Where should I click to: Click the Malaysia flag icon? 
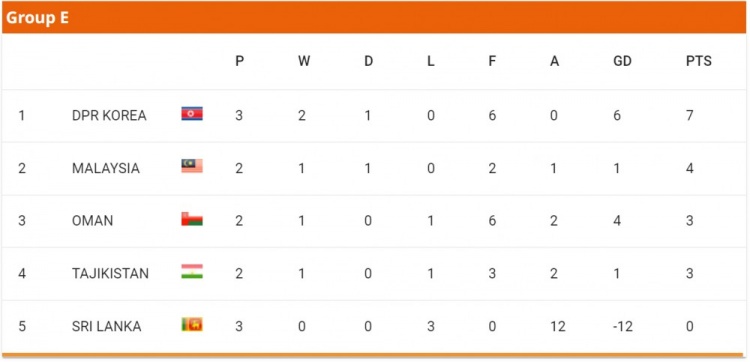coord(192,166)
